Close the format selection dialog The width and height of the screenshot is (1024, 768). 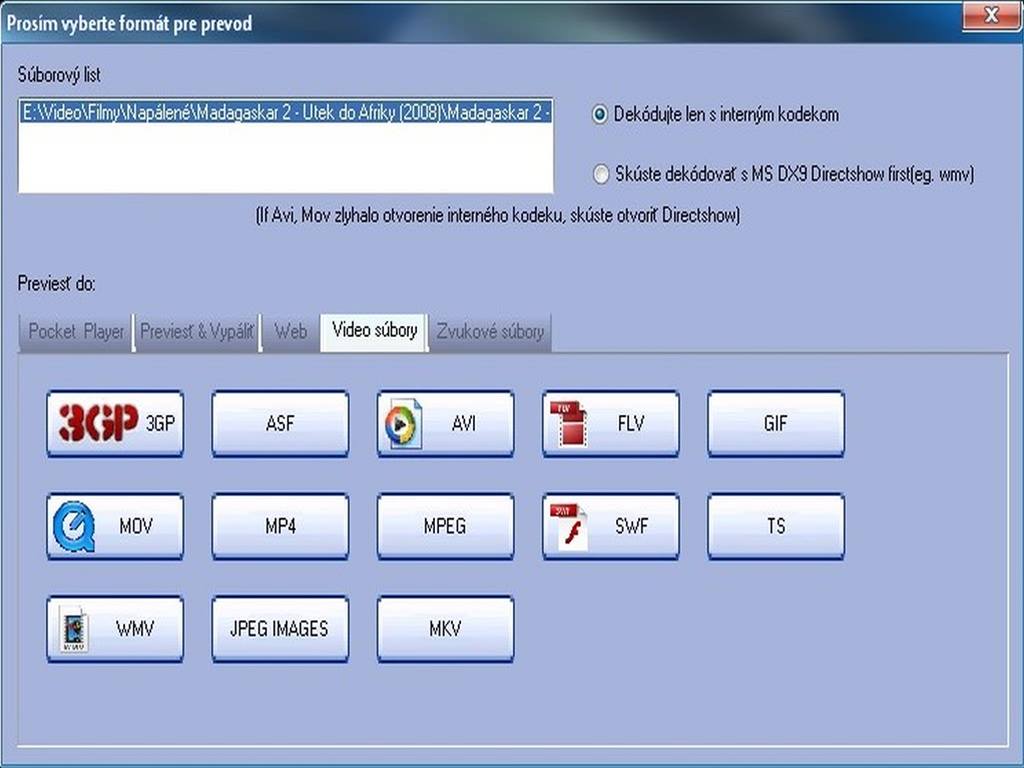990,15
